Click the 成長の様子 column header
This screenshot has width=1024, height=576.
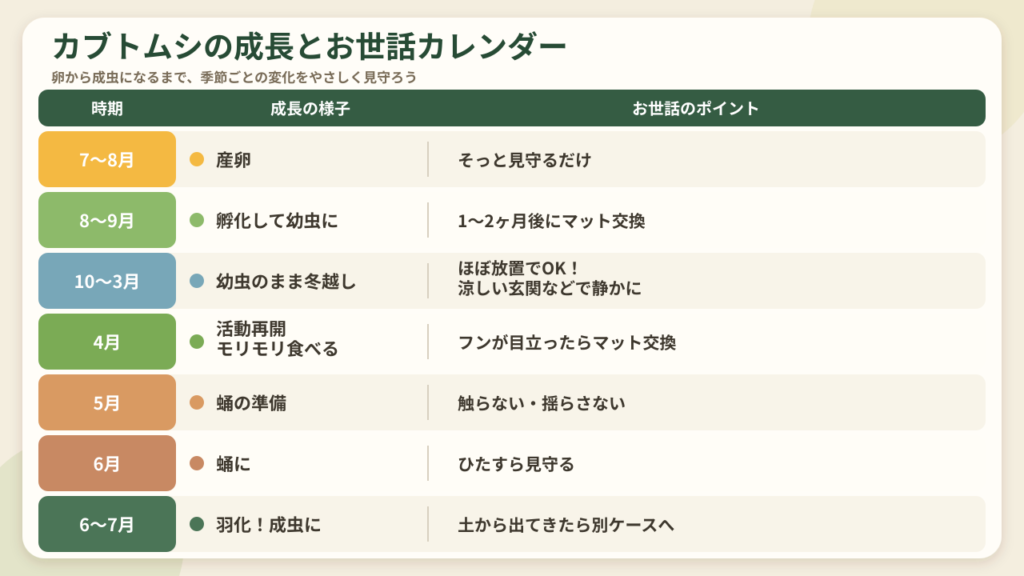pos(310,108)
